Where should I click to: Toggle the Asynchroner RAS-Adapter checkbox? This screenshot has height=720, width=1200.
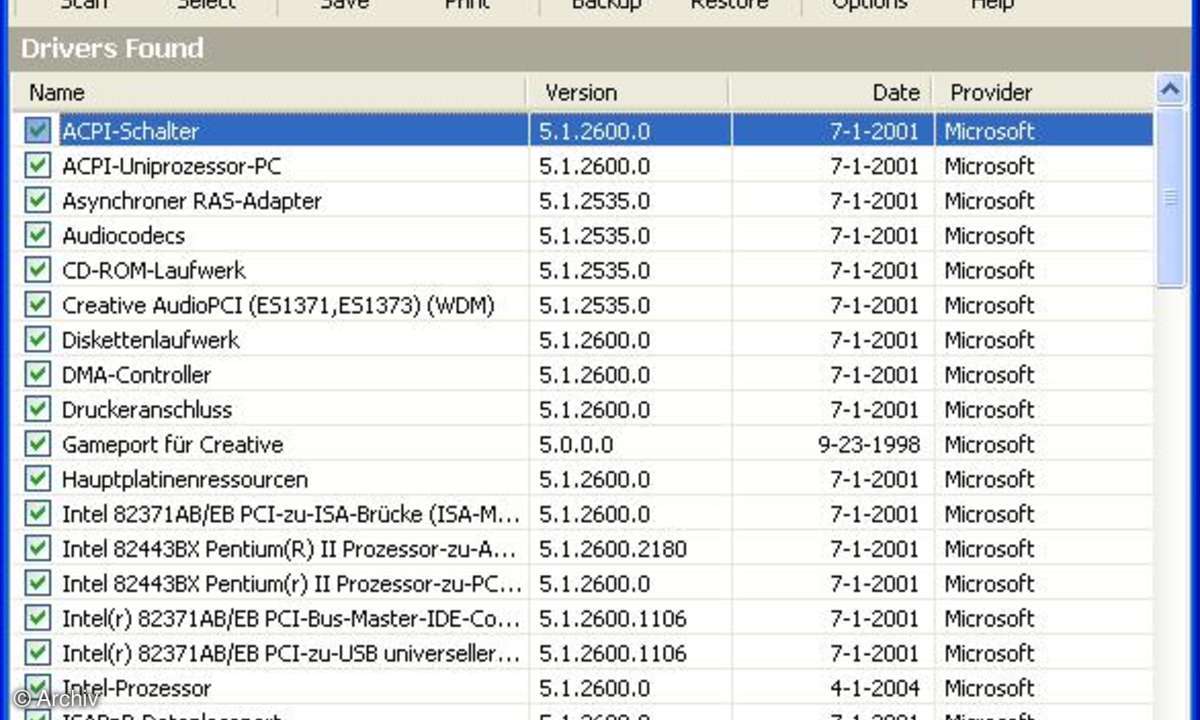(x=38, y=201)
